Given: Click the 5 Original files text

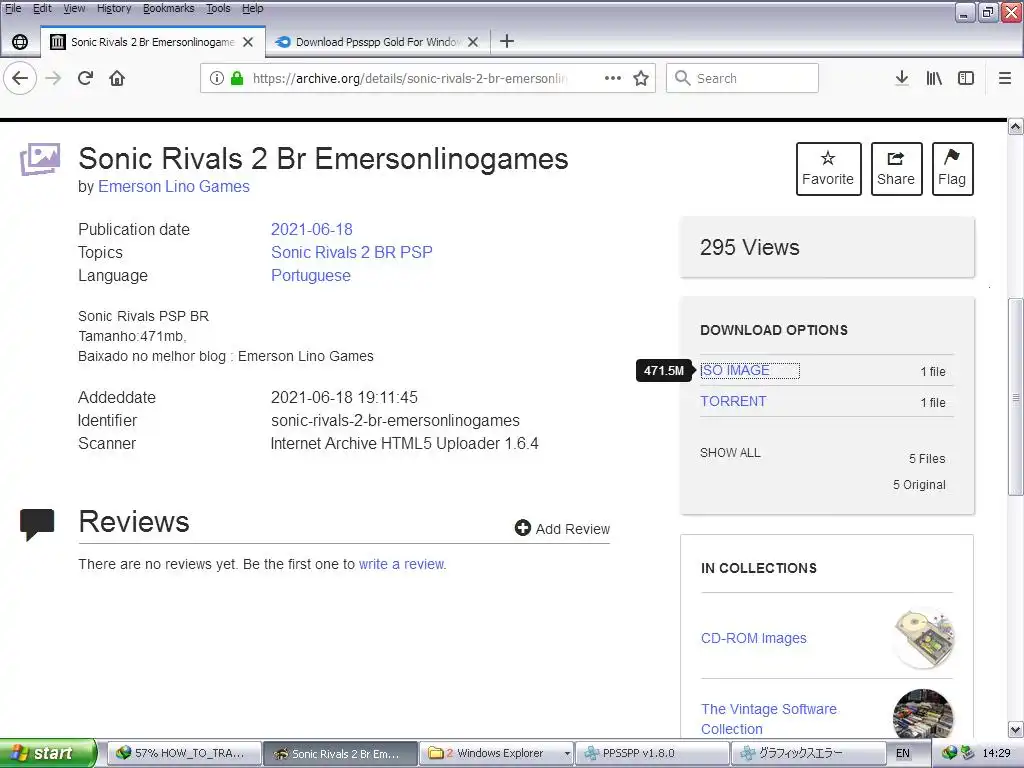Looking at the screenshot, I should click(x=919, y=485).
